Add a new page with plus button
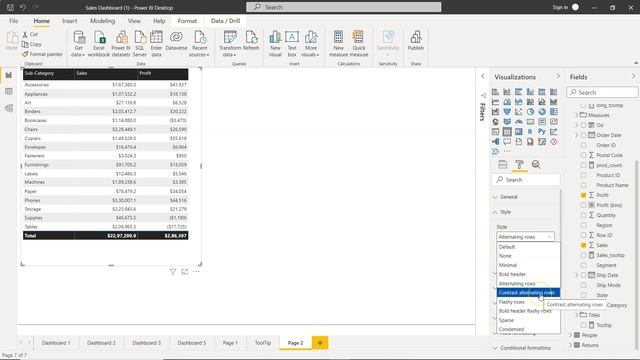This screenshot has height=360, width=640. click(320, 343)
